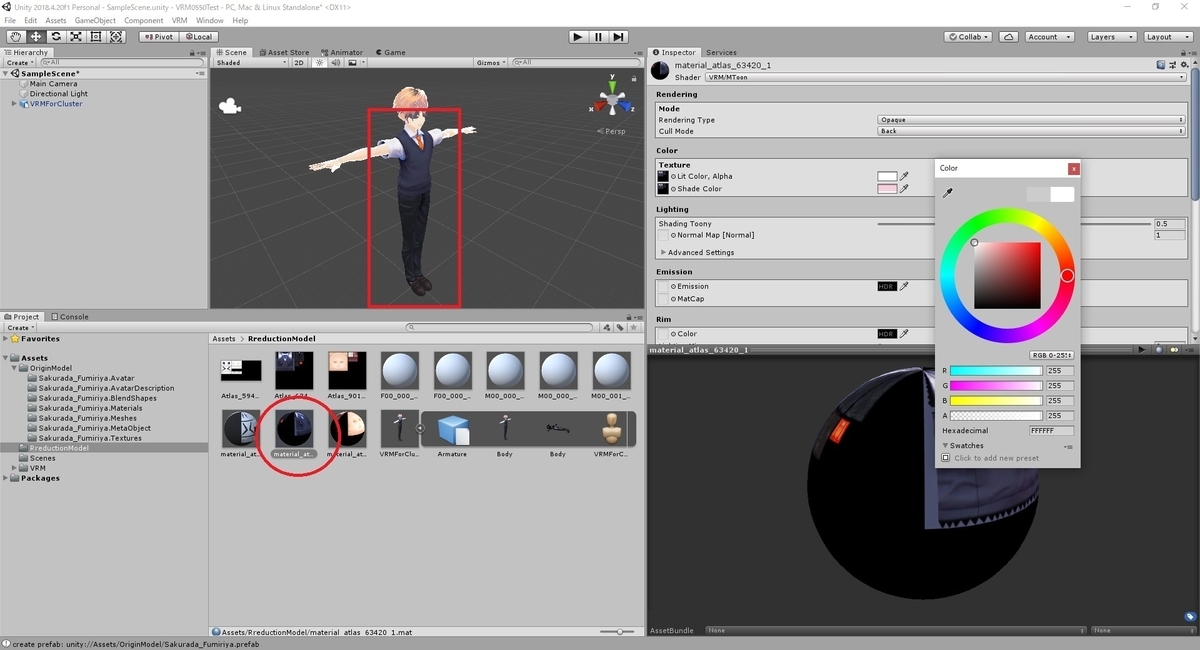
Task: Open material help reference icon
Action: (x=1161, y=65)
